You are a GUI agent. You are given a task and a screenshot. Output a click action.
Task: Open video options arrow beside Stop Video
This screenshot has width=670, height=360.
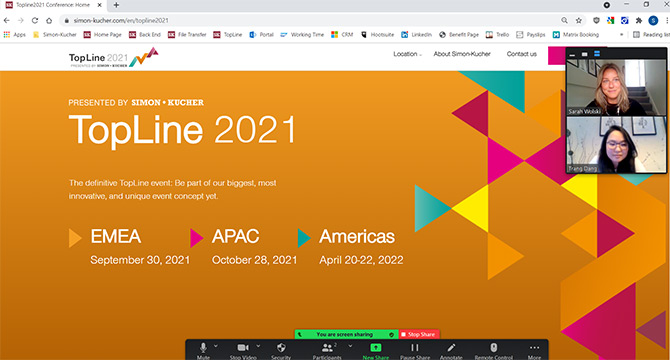(258, 346)
